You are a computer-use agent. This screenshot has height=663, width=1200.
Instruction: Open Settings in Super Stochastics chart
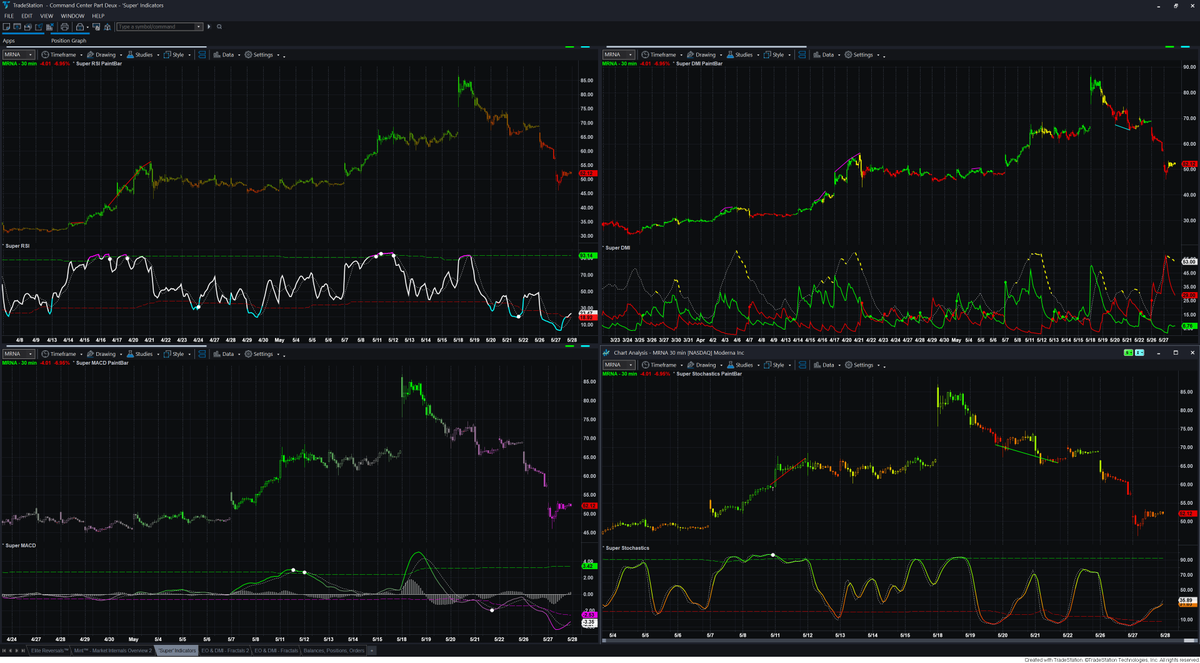pyautogui.click(x=861, y=365)
